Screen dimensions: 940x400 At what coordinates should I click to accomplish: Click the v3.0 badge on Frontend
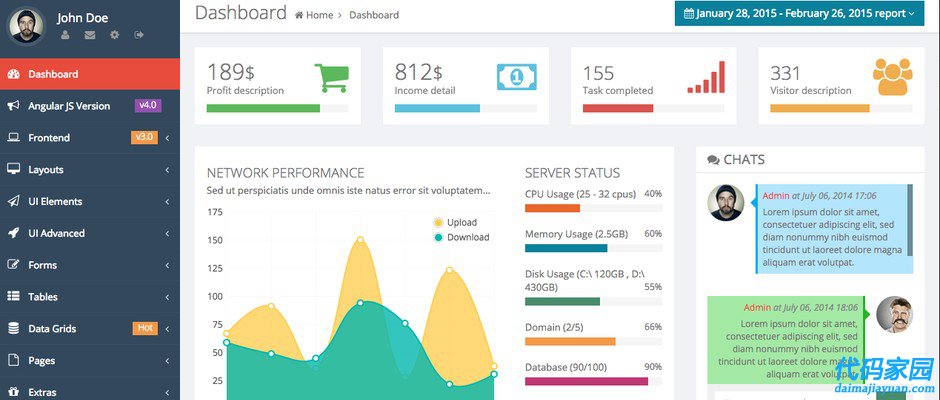pos(144,137)
